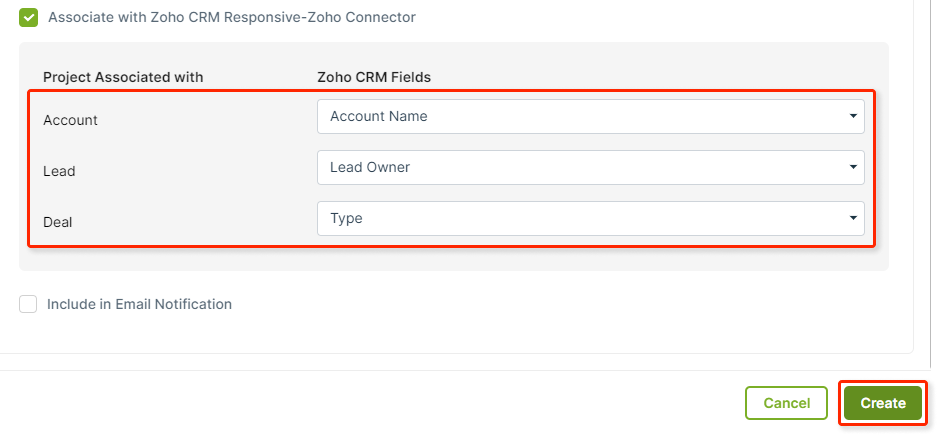Open the Lead Owner dropdown
The image size is (937, 435).
[x=590, y=167]
